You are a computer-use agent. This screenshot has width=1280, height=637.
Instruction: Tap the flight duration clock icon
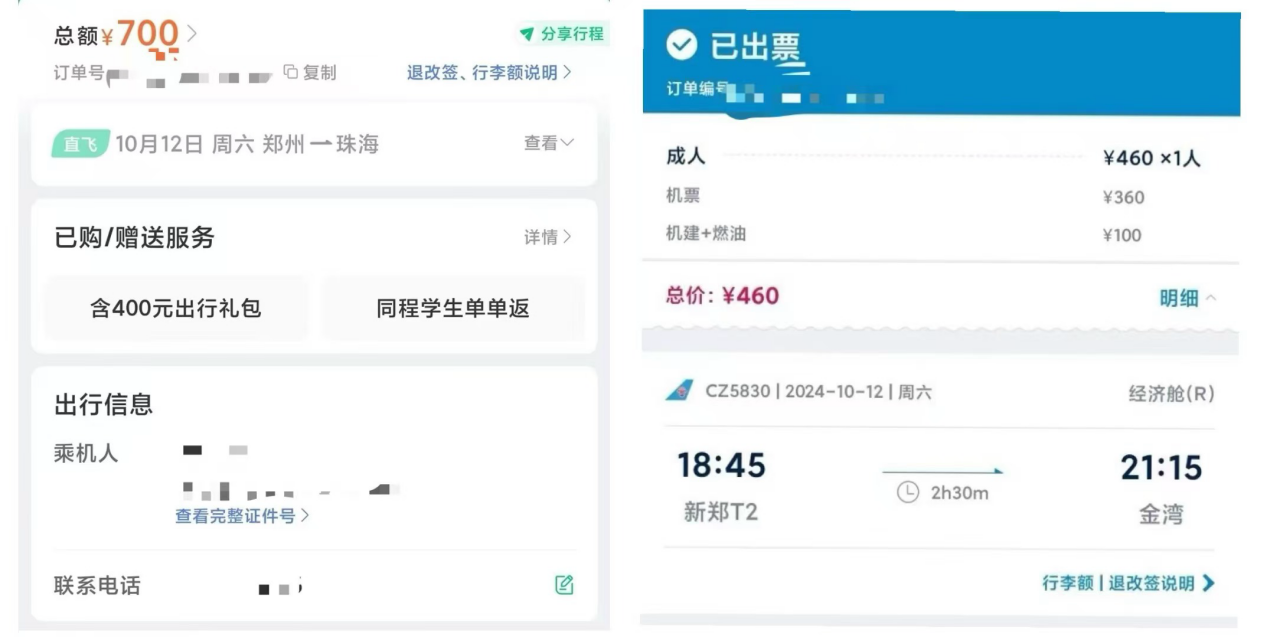pos(907,492)
